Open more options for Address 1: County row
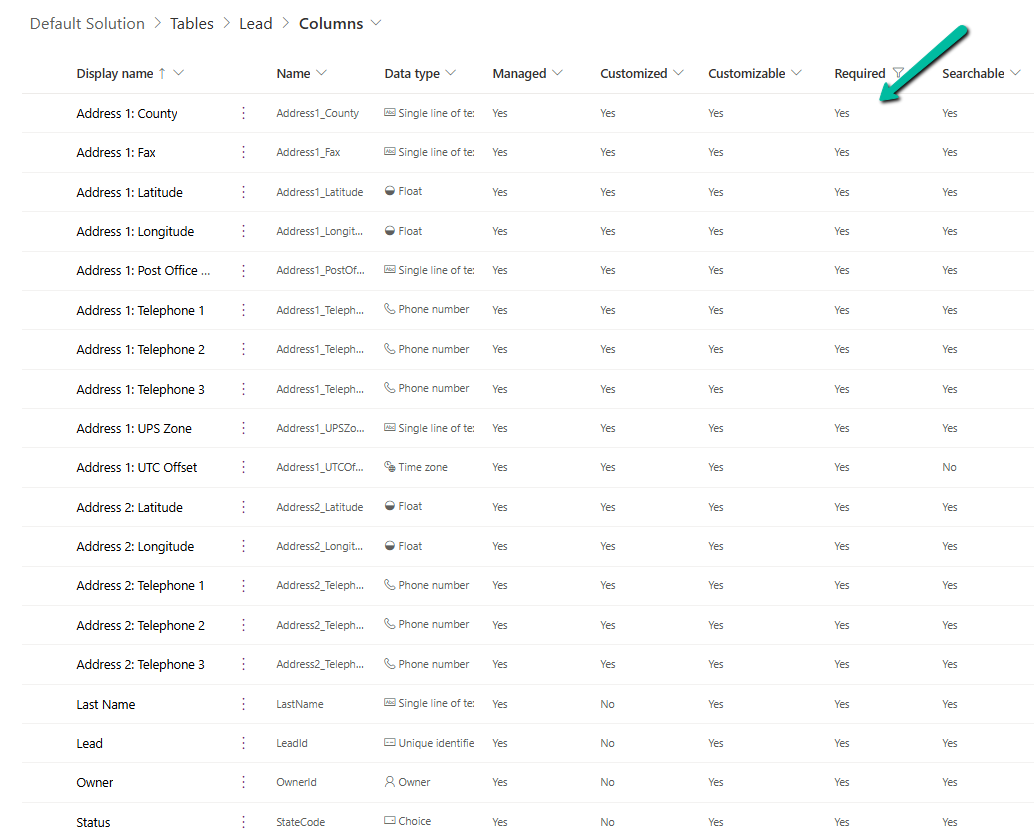This screenshot has height=829, width=1034. coord(243,113)
